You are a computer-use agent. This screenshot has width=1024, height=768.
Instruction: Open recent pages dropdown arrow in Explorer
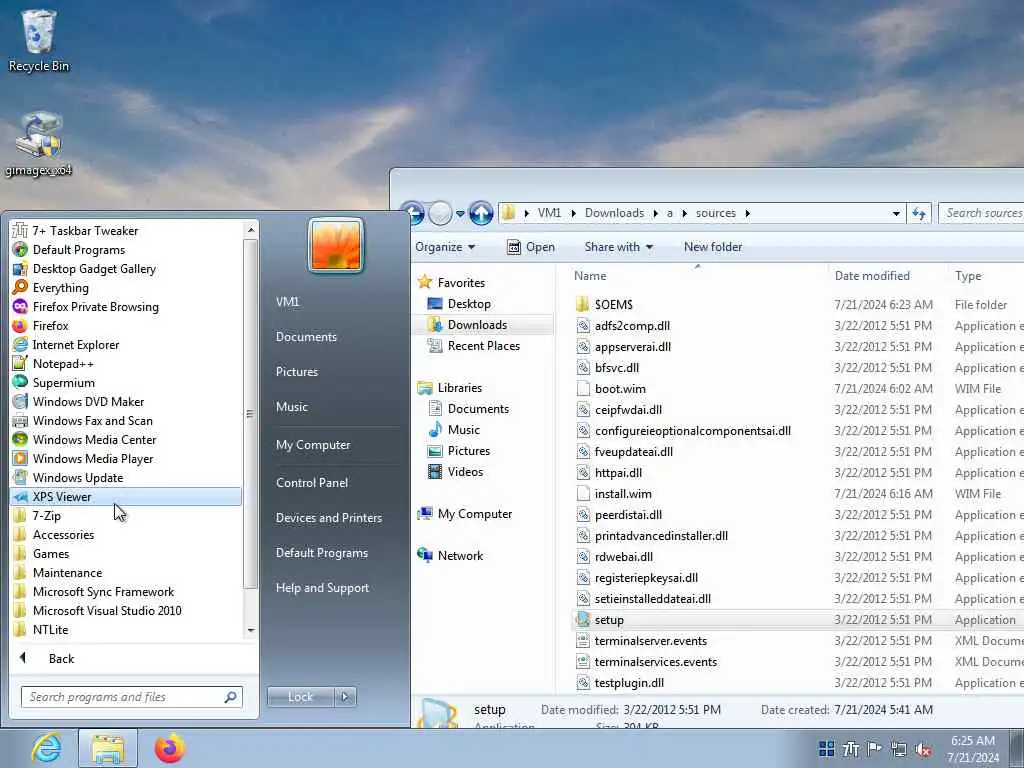(x=460, y=214)
